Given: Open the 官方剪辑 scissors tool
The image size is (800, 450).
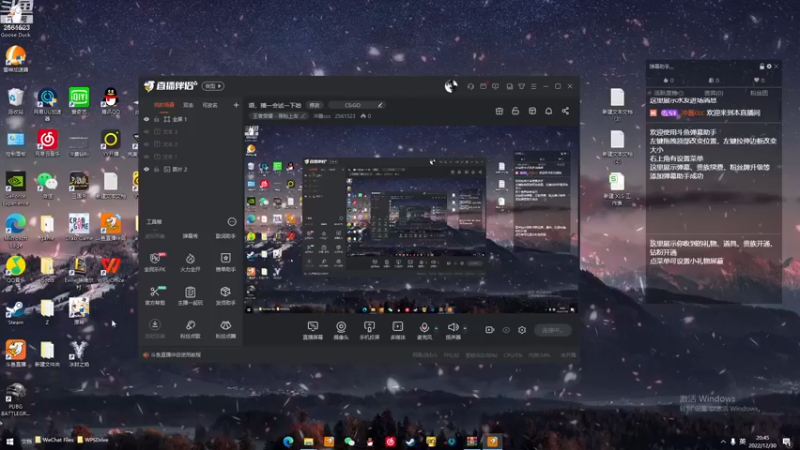Looking at the screenshot, I should (x=155, y=295).
